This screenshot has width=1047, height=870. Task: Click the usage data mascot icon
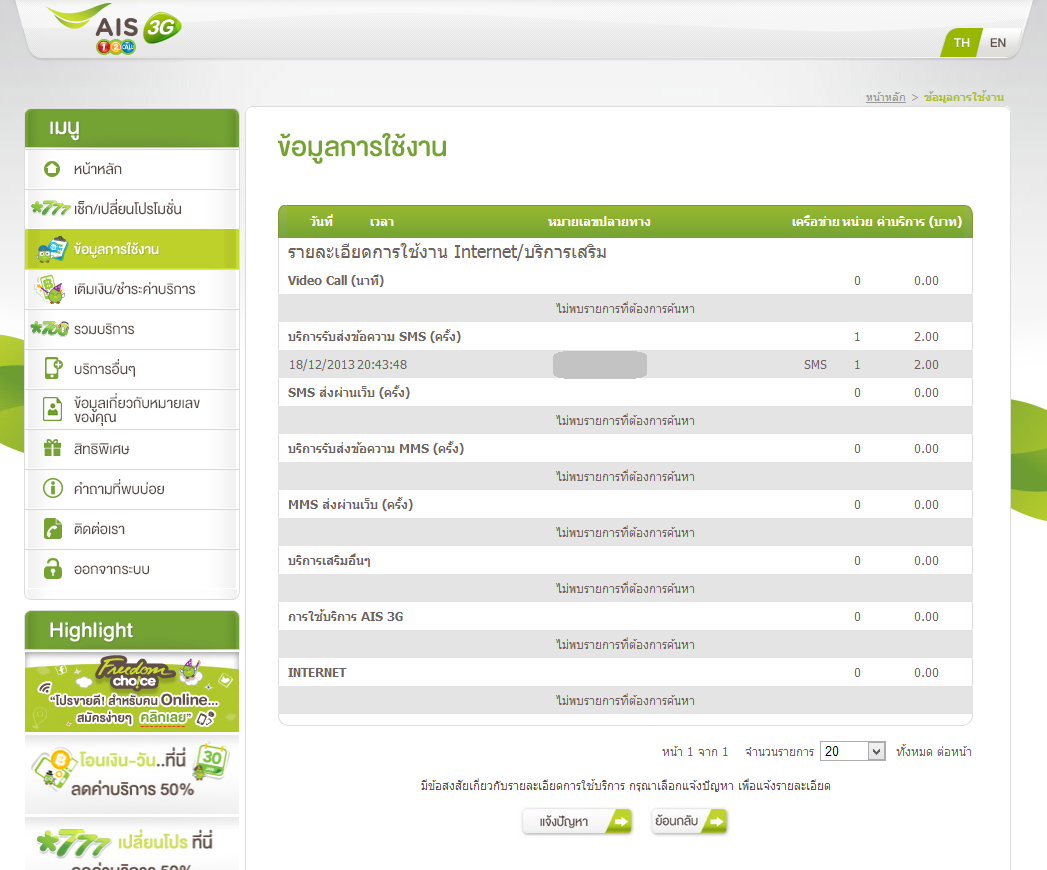click(53, 249)
